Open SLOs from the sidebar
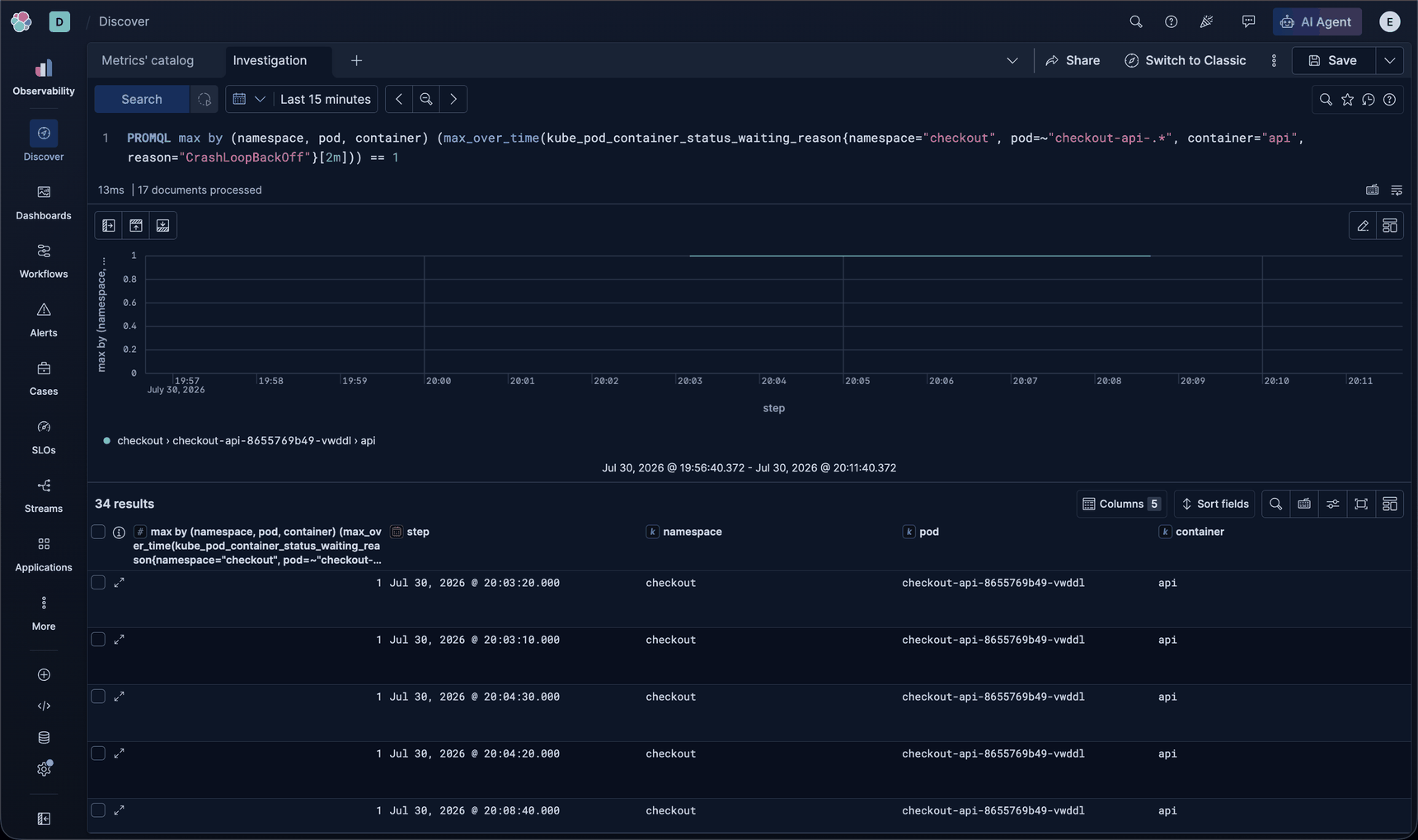 pyautogui.click(x=44, y=437)
